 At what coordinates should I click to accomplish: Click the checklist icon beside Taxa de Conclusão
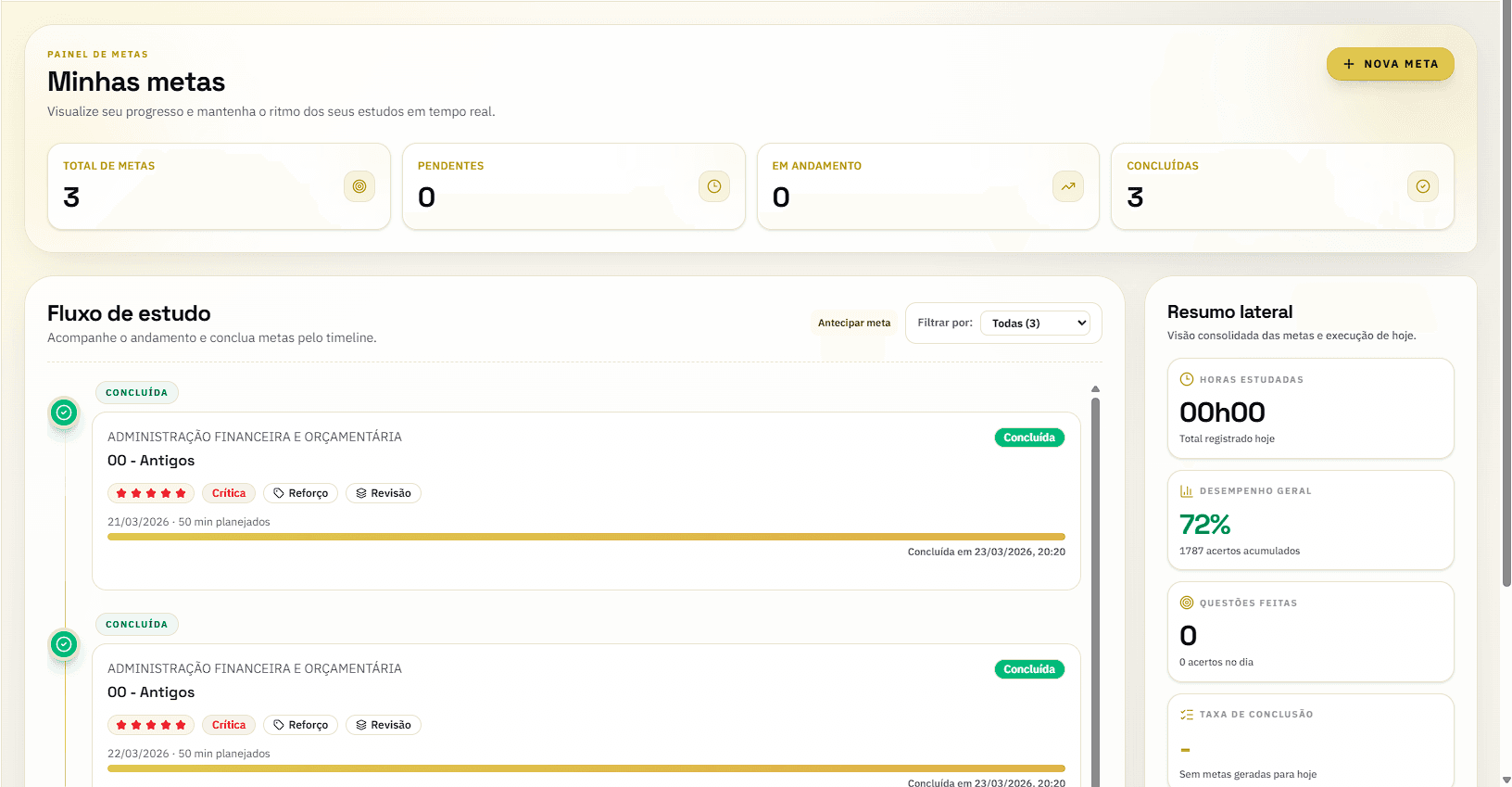1187,715
